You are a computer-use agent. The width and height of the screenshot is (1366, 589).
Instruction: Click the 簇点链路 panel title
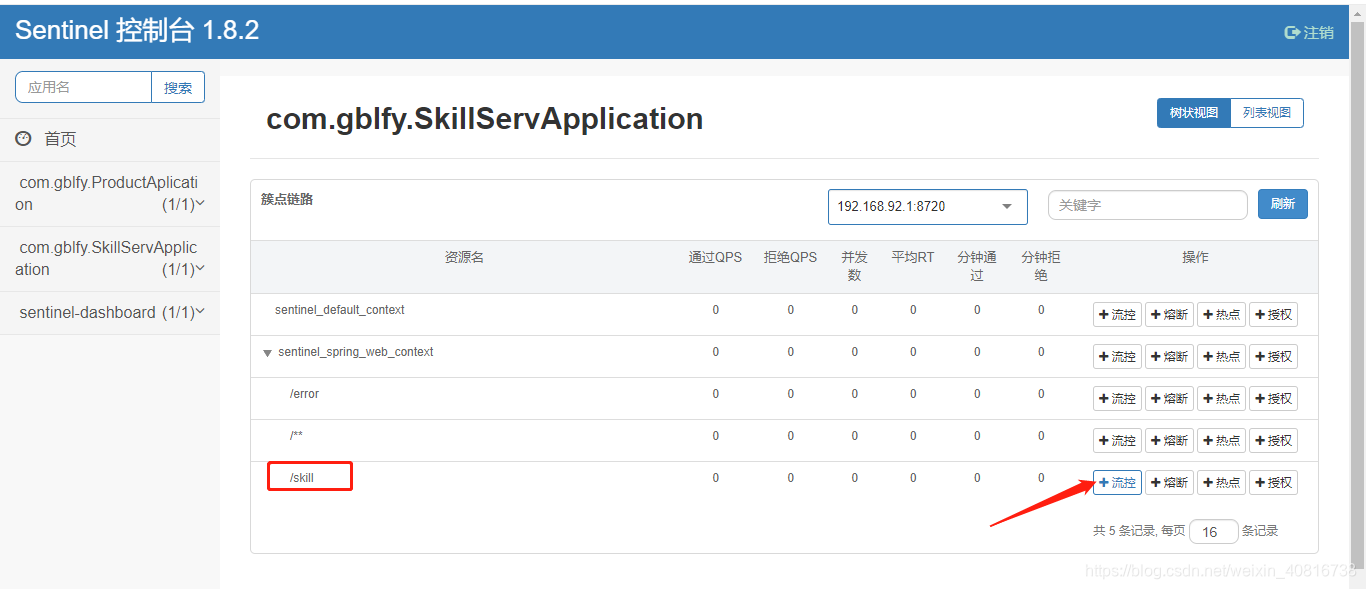pos(287,199)
